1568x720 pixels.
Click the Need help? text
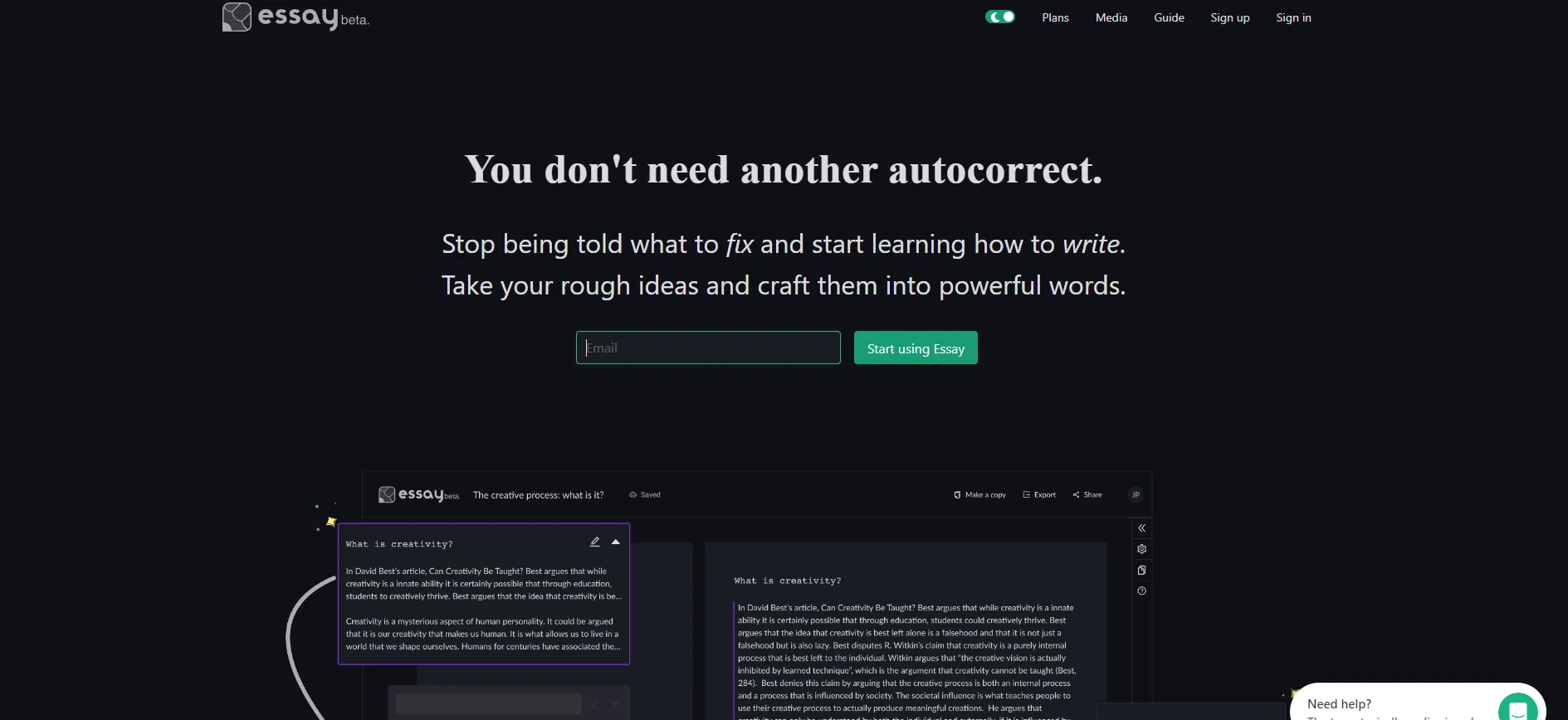[1339, 704]
